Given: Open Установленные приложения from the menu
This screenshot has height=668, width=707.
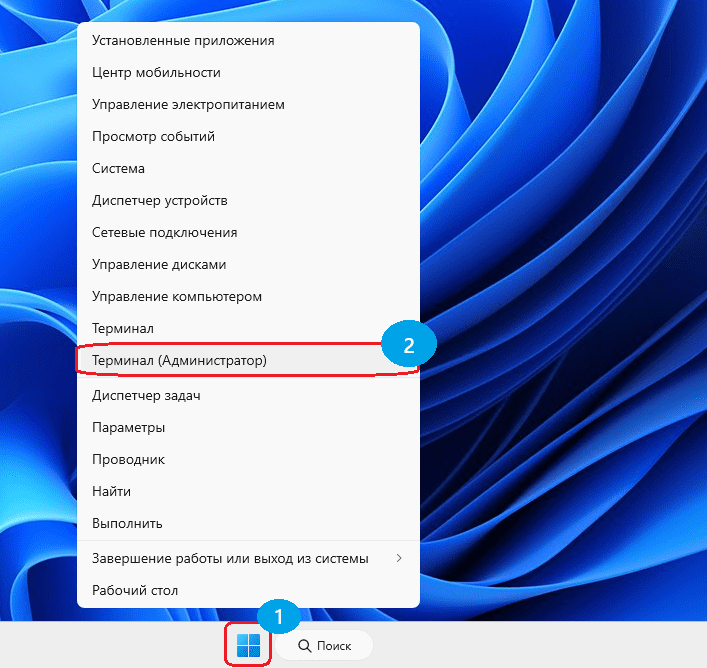Looking at the screenshot, I should pos(183,41).
